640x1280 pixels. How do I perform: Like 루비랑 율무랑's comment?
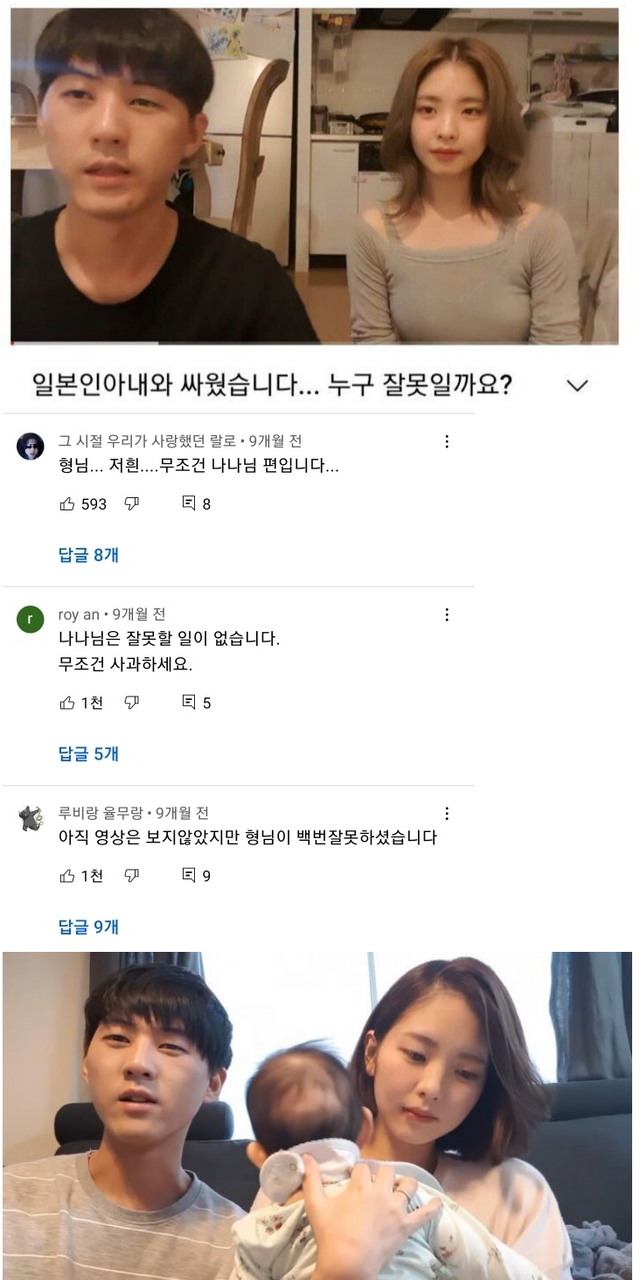68,876
